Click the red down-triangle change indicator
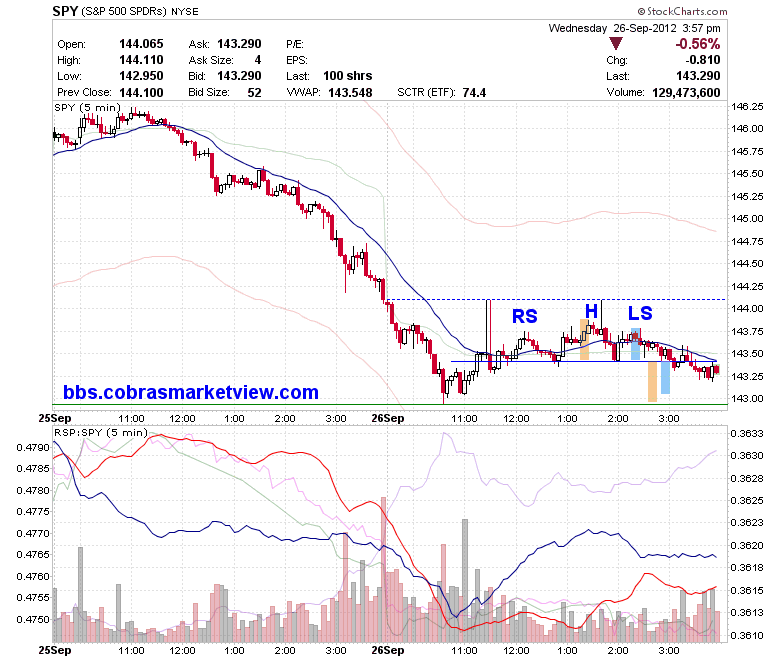Image resolution: width=780 pixels, height=659 pixels. 616,44
